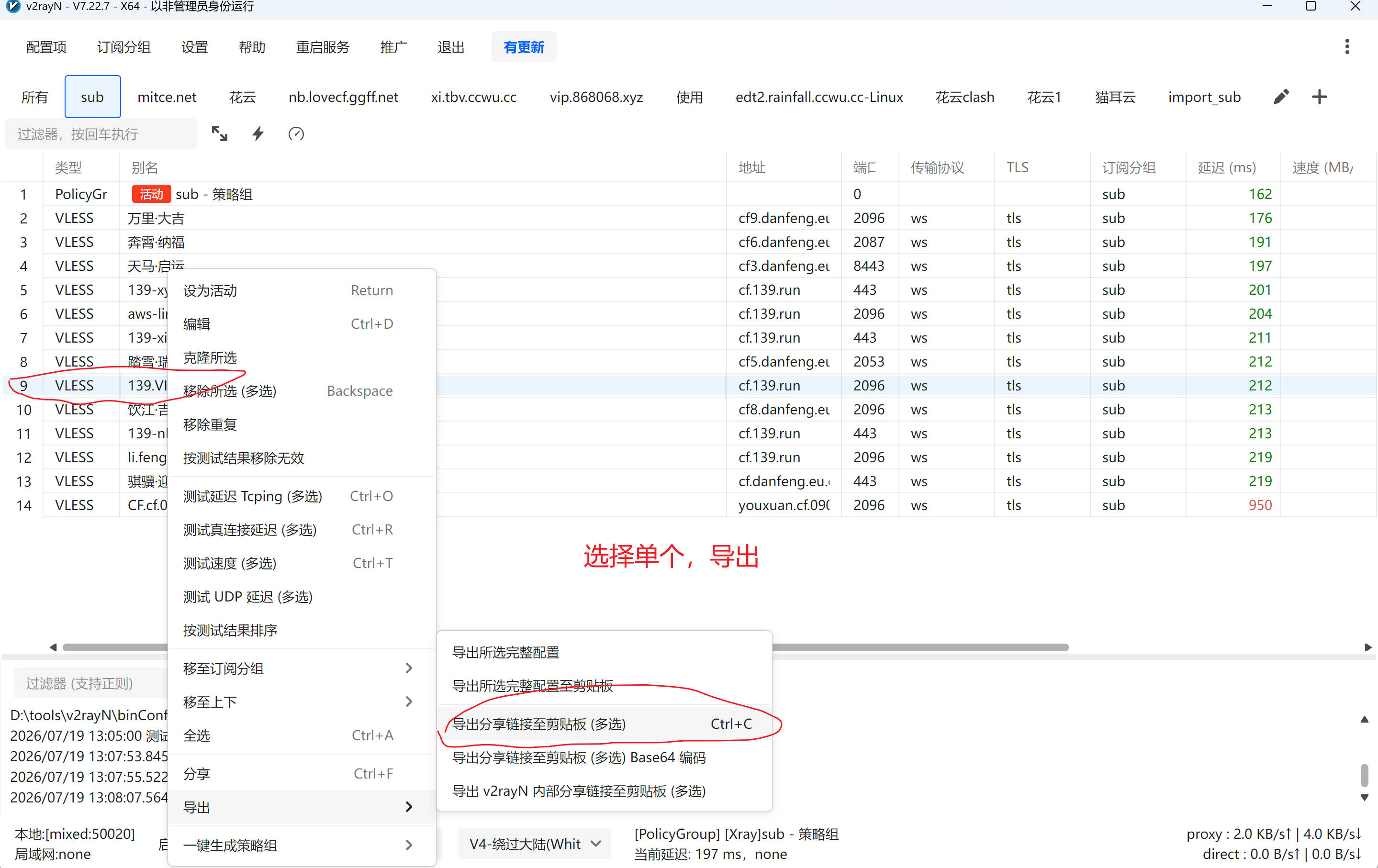The width and height of the screenshot is (1378, 868).
Task: Expand the 导出 submenu entry
Action: click(x=302, y=807)
